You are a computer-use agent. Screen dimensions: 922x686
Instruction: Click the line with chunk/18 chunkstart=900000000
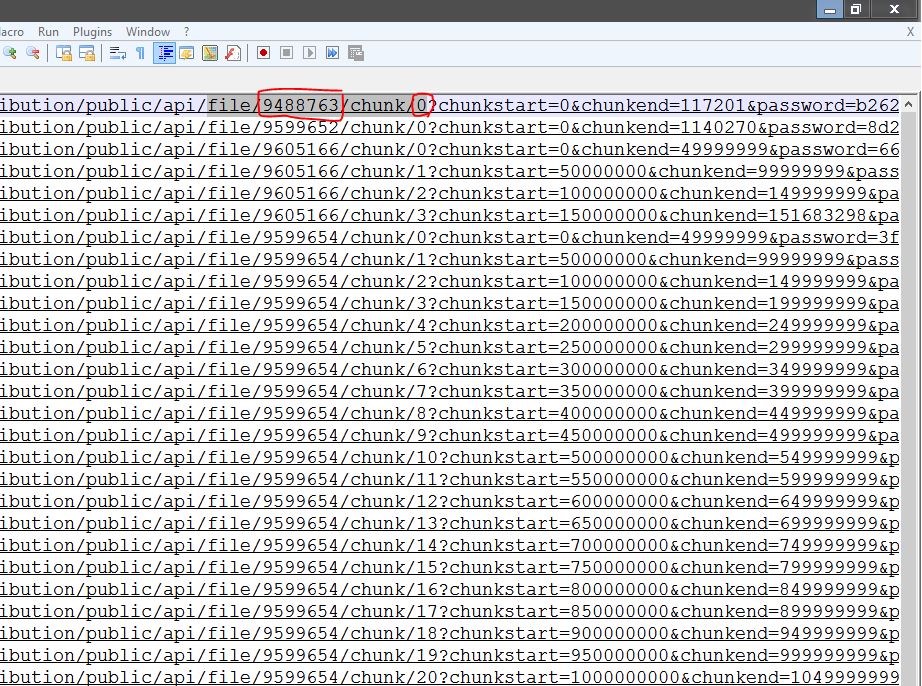coord(450,634)
